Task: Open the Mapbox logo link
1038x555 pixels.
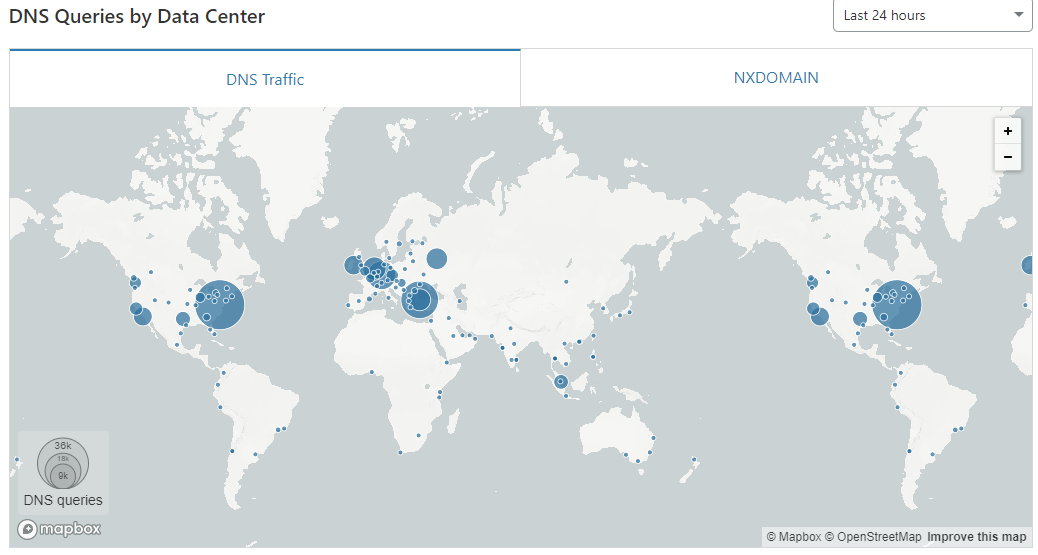Action: (60, 529)
